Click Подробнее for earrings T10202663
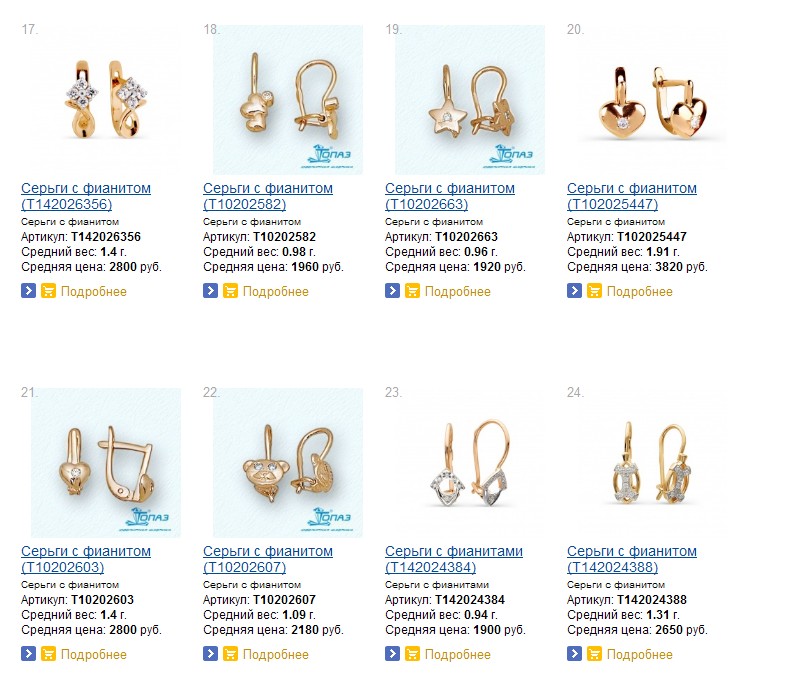 (x=457, y=291)
